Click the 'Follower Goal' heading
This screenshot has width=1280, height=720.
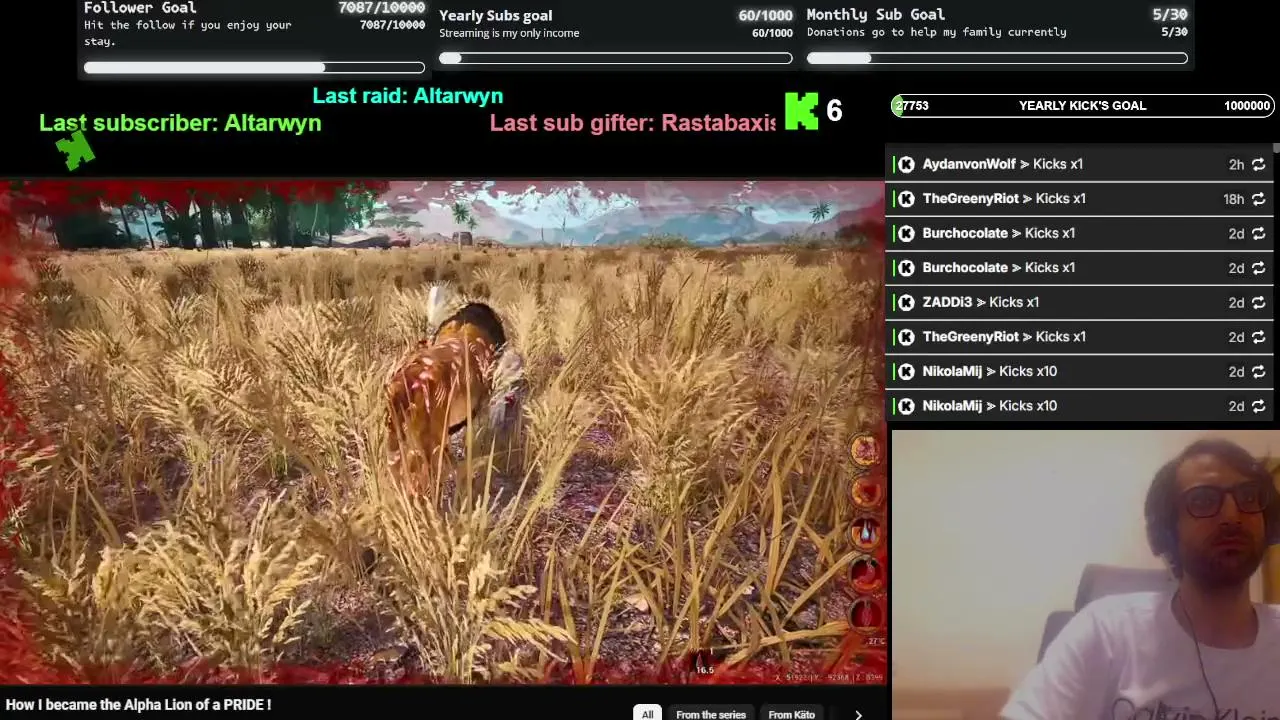click(x=140, y=8)
